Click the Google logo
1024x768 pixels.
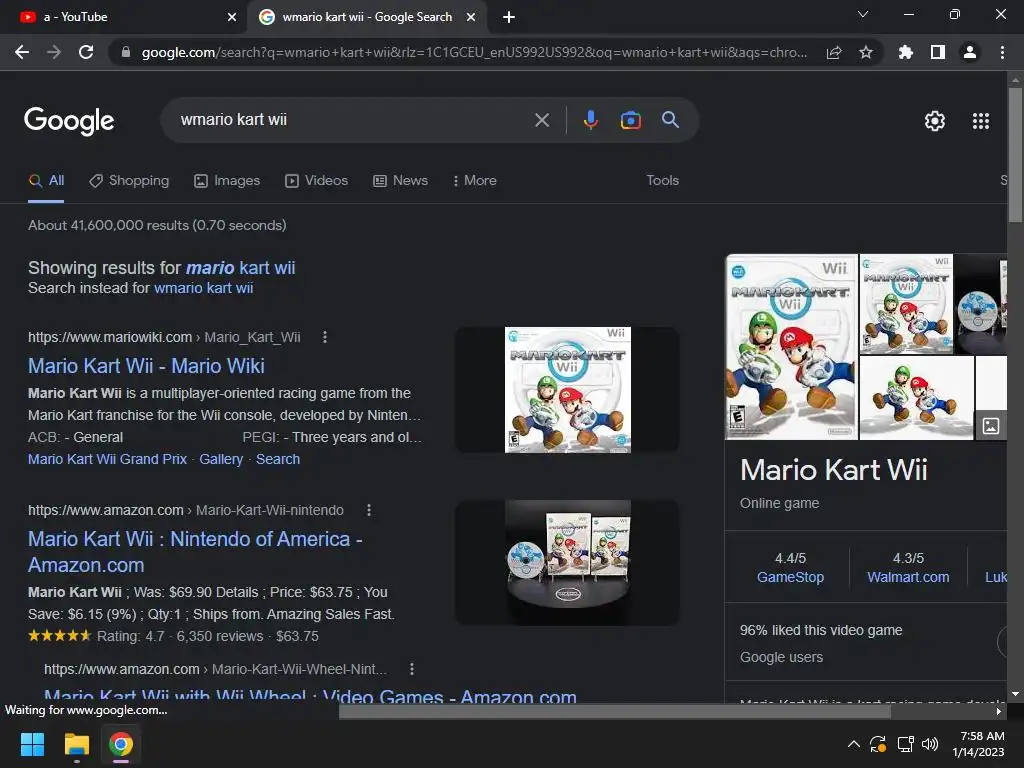(x=69, y=121)
